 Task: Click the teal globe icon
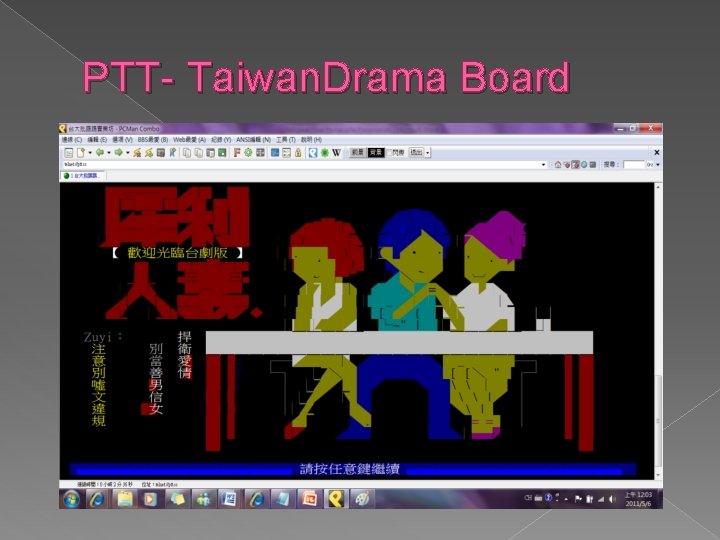click(584, 164)
